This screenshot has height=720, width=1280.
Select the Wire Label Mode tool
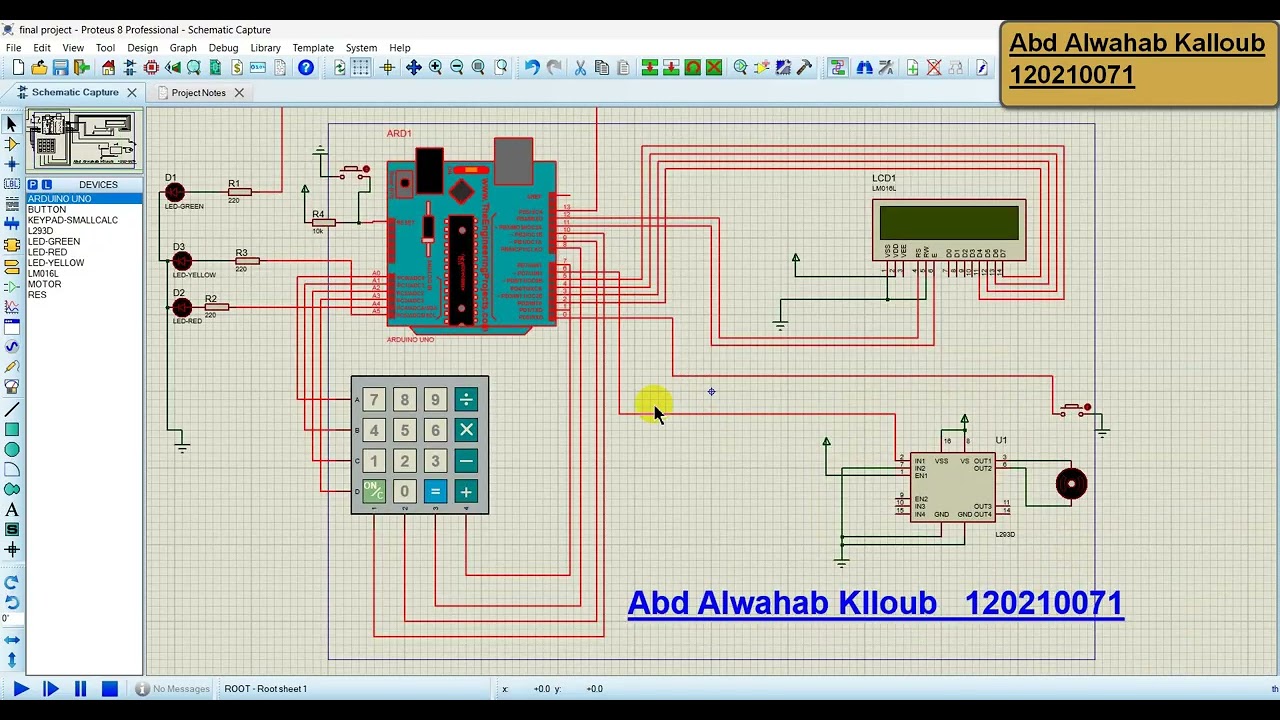pyautogui.click(x=12, y=184)
